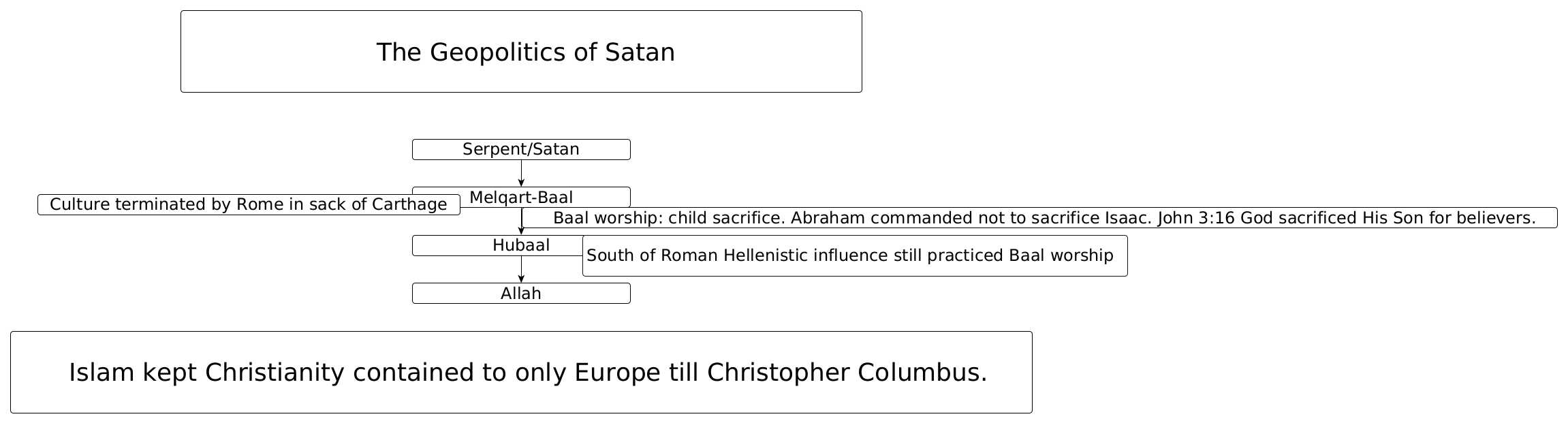Select the Allah node

click(x=520, y=294)
